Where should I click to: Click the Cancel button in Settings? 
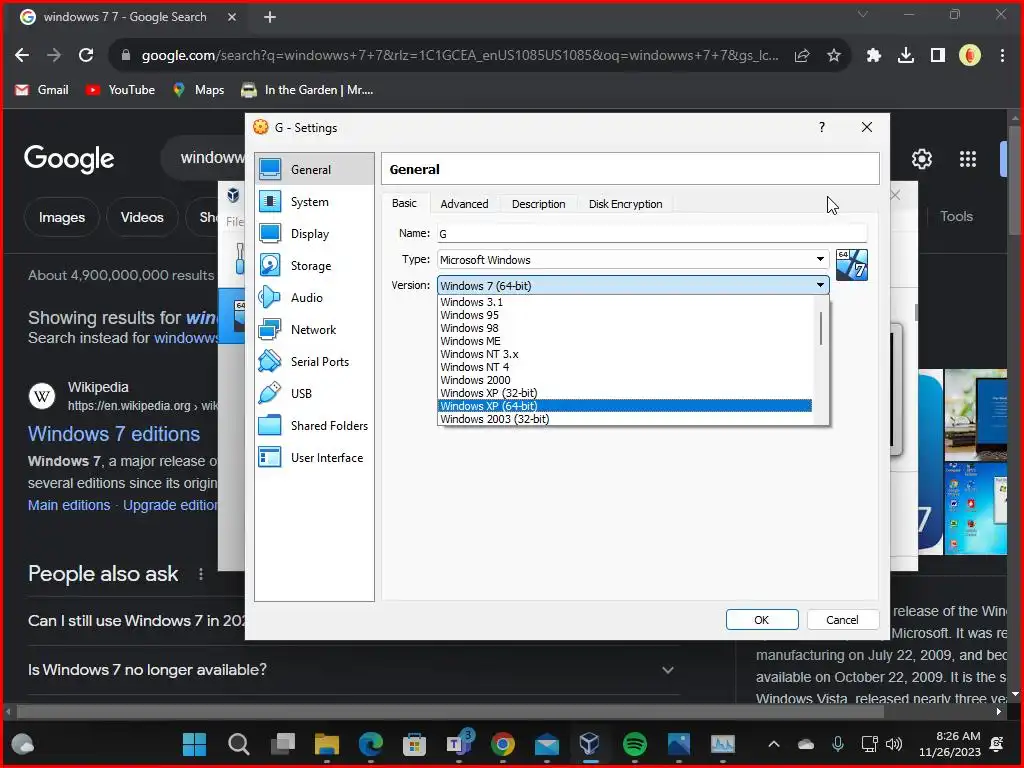tap(842, 620)
